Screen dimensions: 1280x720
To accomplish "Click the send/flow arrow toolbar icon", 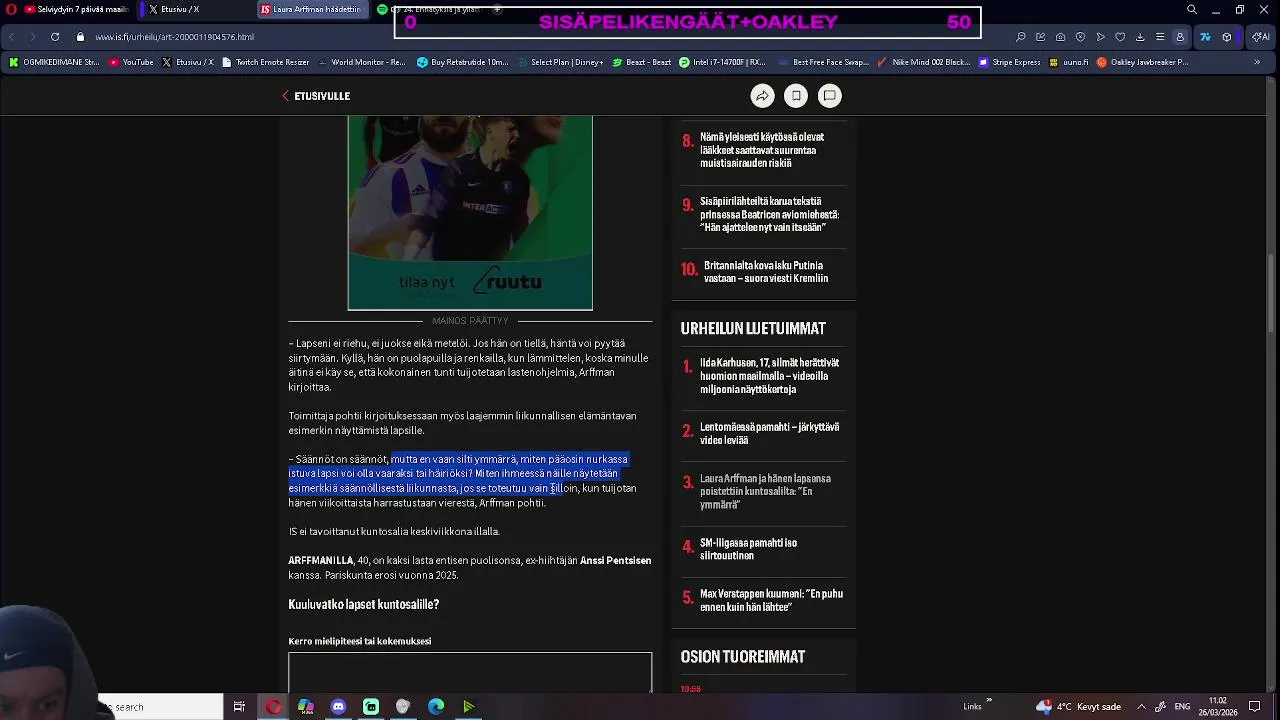I will (x=1101, y=37).
